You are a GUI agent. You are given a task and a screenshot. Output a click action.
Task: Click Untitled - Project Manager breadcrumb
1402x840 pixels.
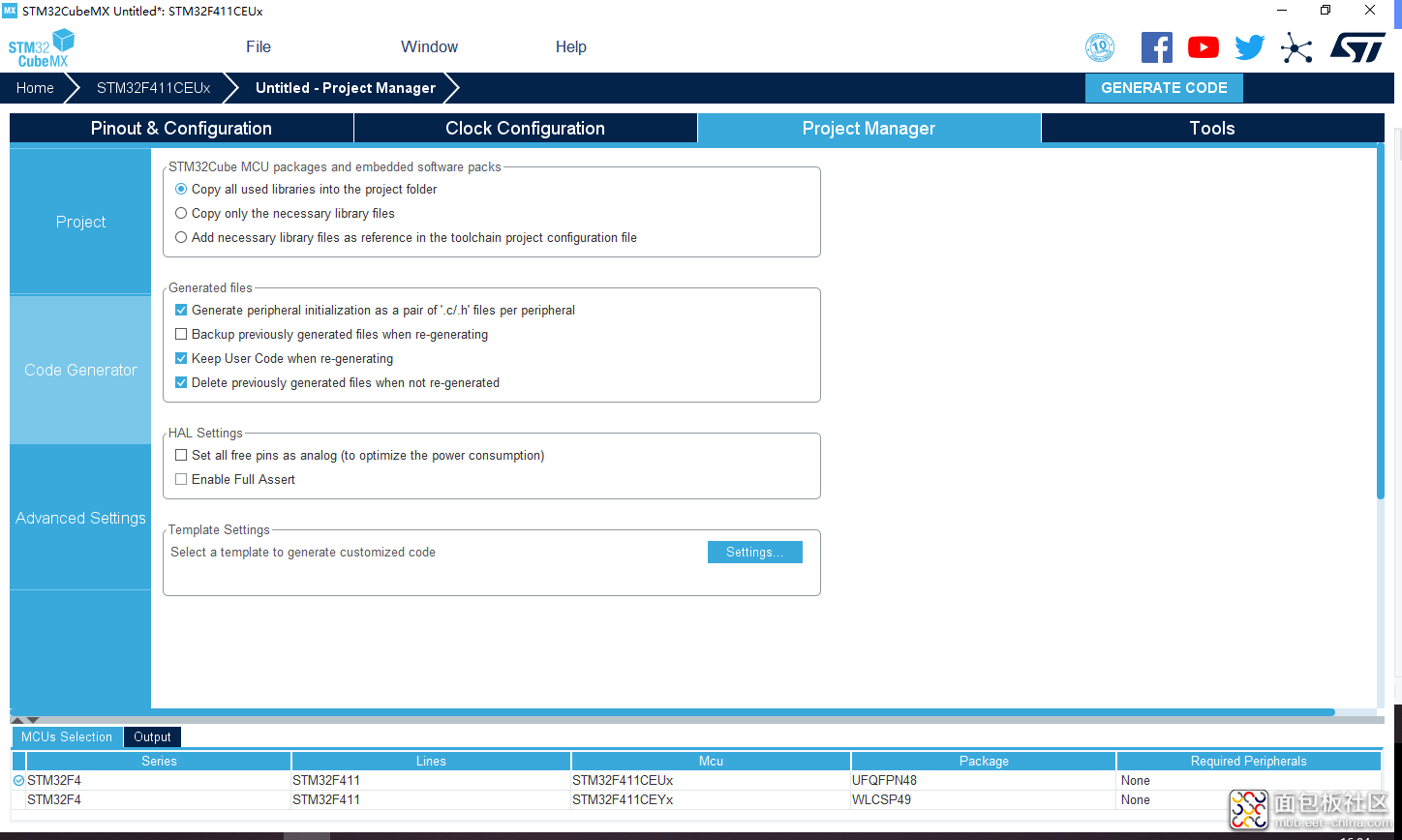click(346, 87)
